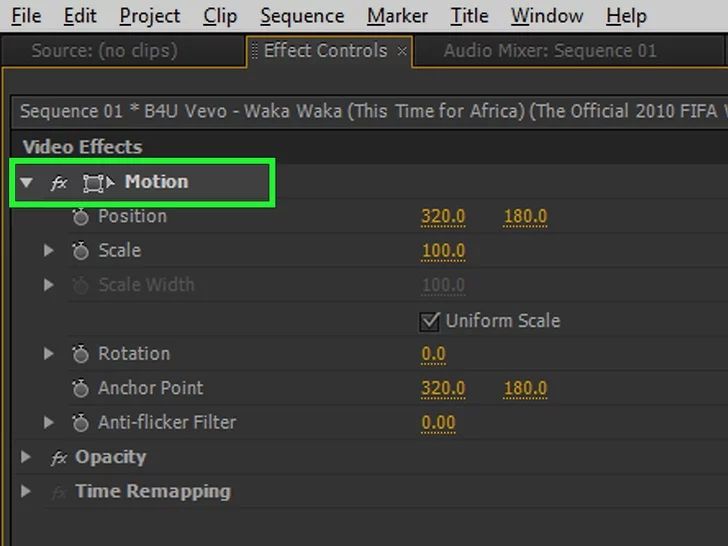Uncheck the Uniform Scale checkbox
Viewport: 728px width, 546px height.
[x=429, y=321]
